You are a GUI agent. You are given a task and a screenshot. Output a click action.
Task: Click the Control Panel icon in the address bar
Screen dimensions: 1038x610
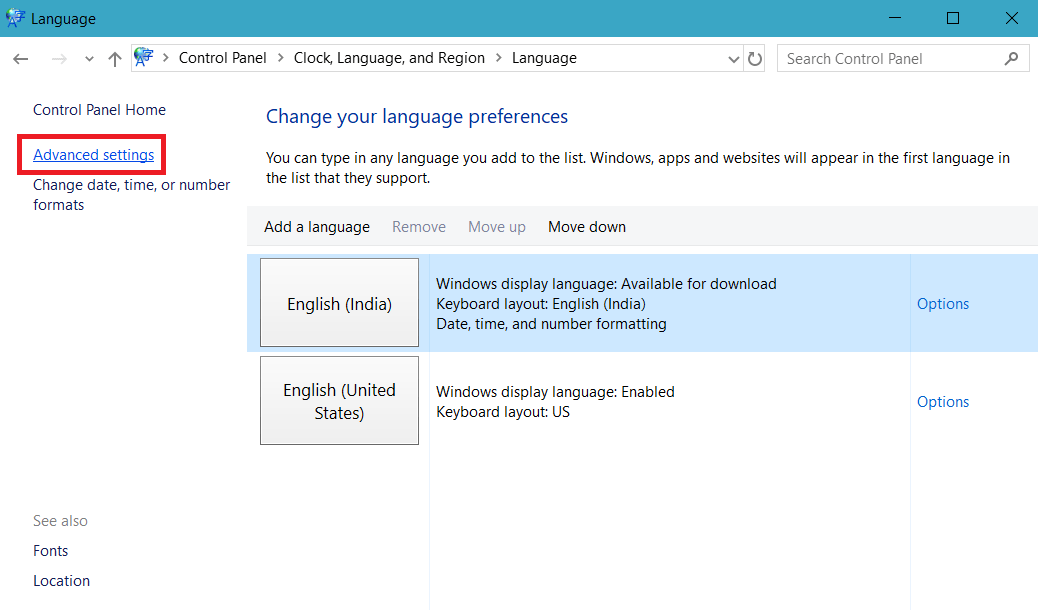tap(144, 57)
